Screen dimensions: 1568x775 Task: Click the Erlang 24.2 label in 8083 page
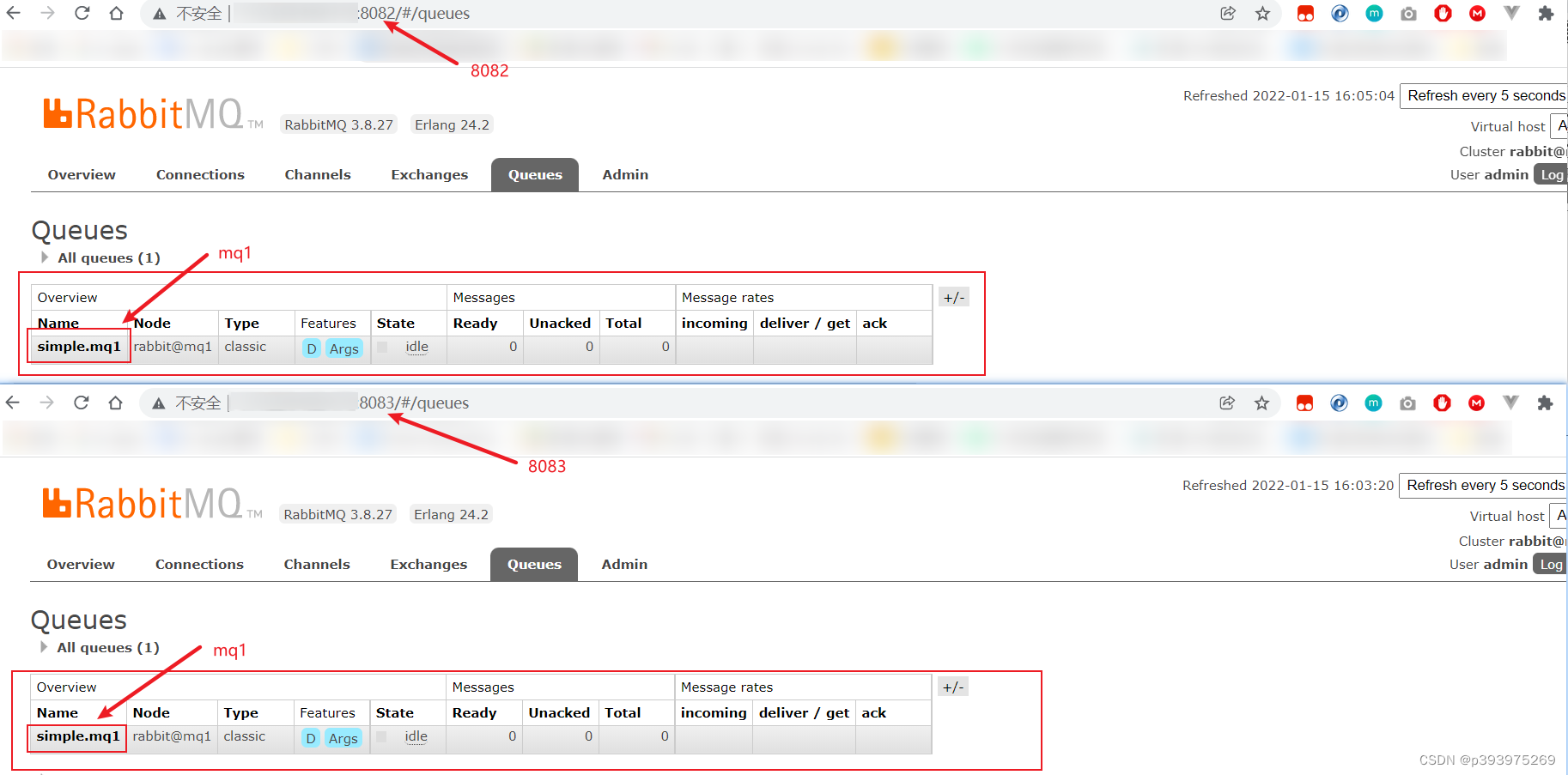click(x=451, y=515)
